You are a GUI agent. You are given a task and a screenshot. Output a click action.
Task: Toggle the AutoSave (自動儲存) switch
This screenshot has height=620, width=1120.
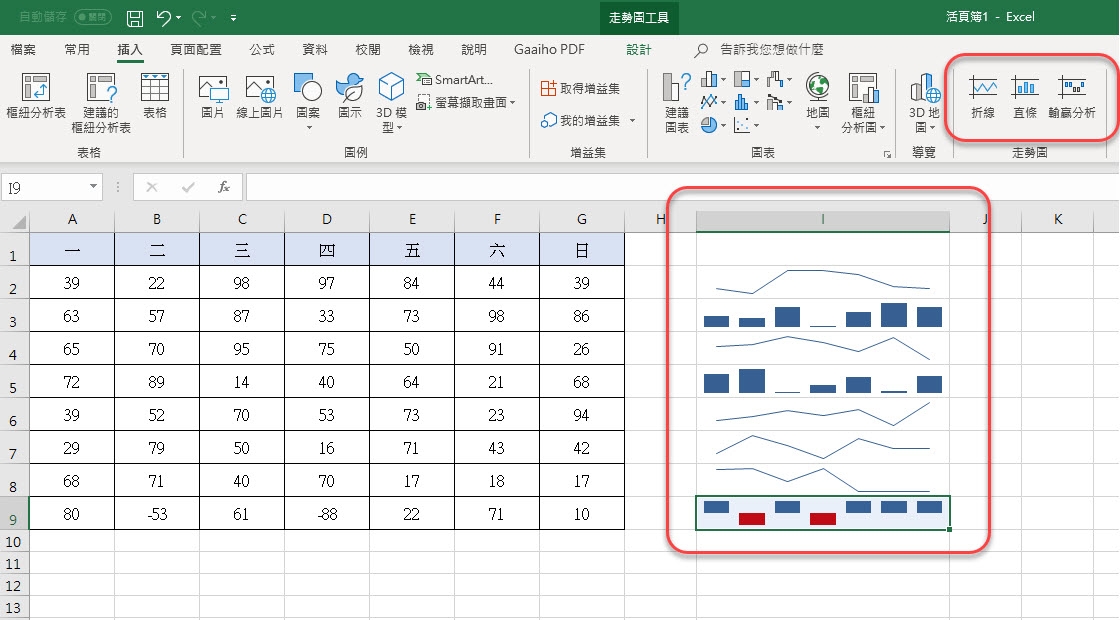[93, 17]
